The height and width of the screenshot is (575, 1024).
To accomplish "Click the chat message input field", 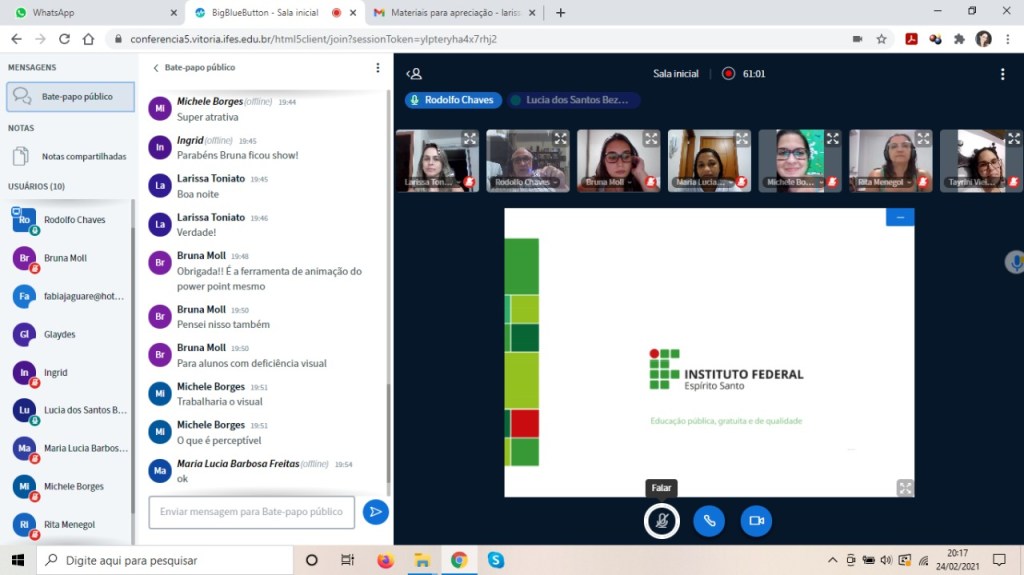I will (x=251, y=512).
